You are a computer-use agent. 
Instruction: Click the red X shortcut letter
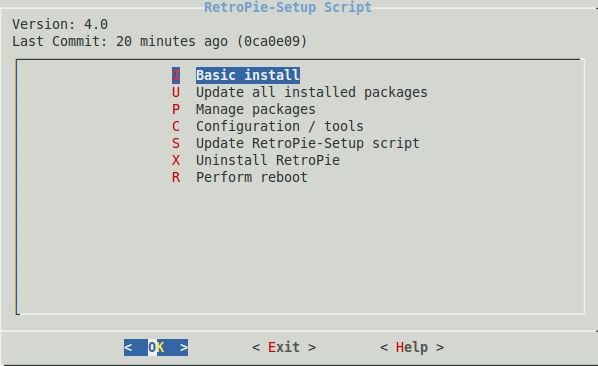click(x=176, y=160)
